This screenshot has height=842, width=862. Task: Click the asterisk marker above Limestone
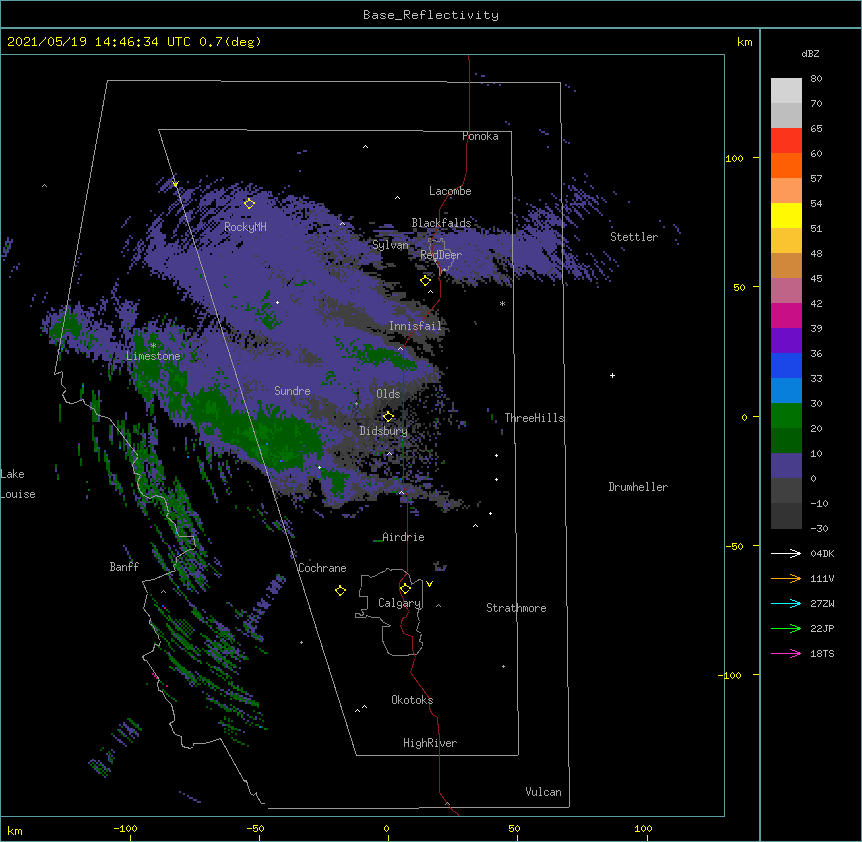(153, 345)
